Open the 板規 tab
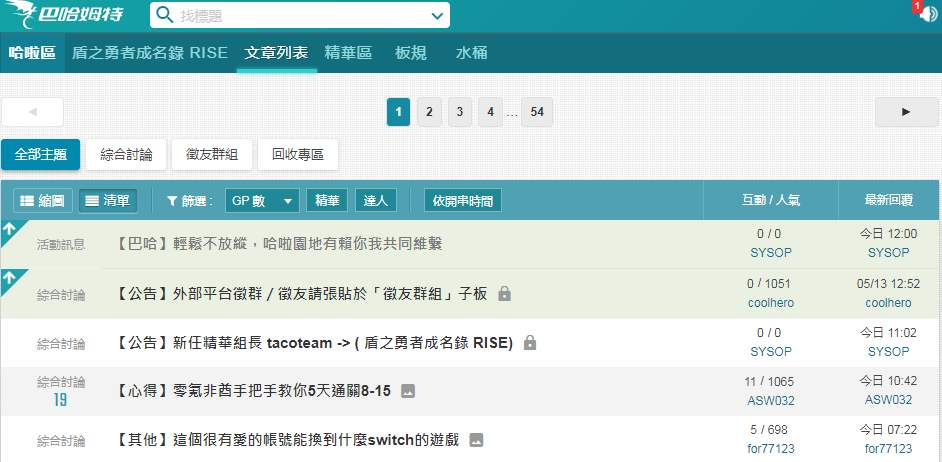Viewport: 942px width, 462px height. click(411, 53)
